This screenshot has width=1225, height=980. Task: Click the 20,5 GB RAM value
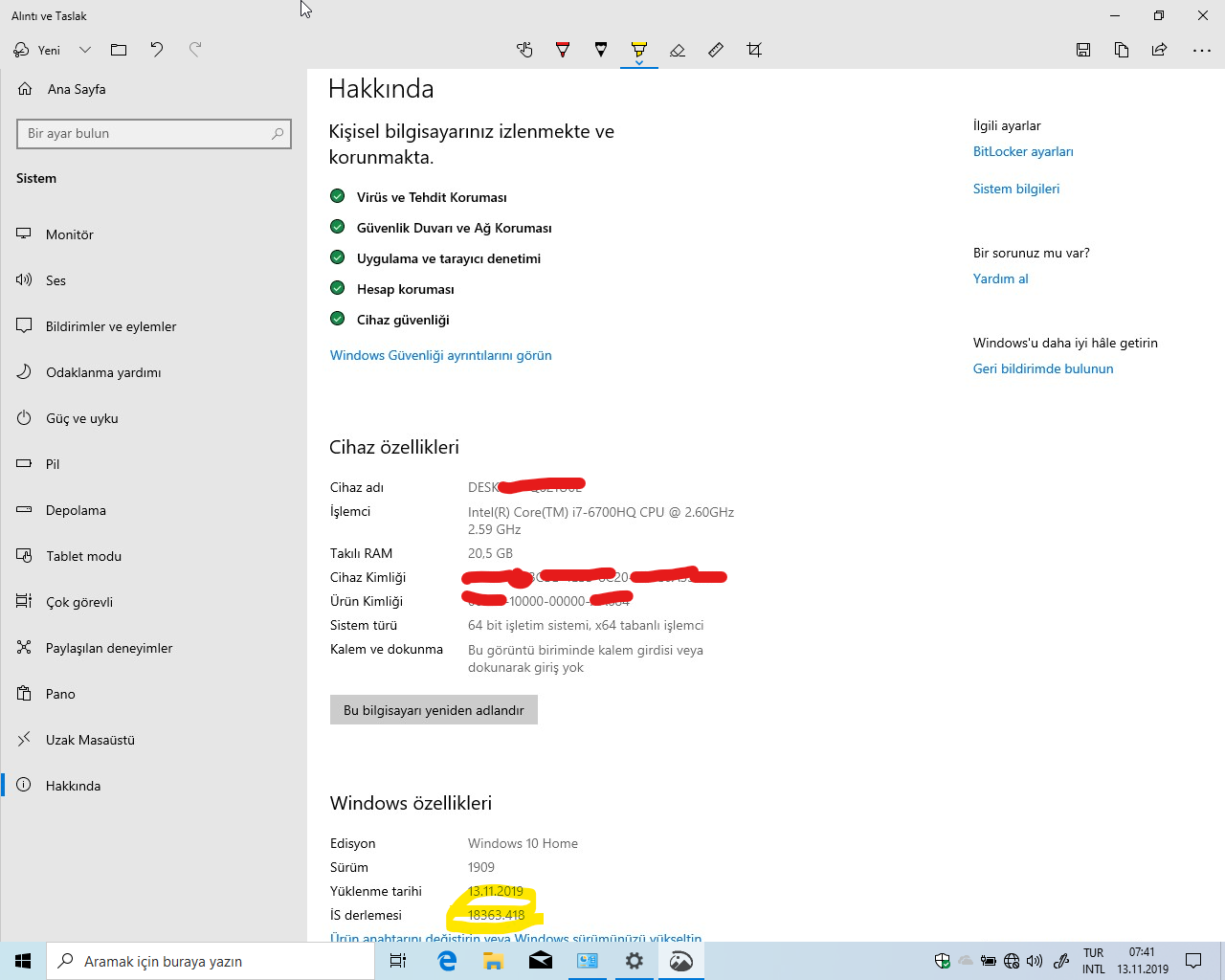click(x=490, y=553)
